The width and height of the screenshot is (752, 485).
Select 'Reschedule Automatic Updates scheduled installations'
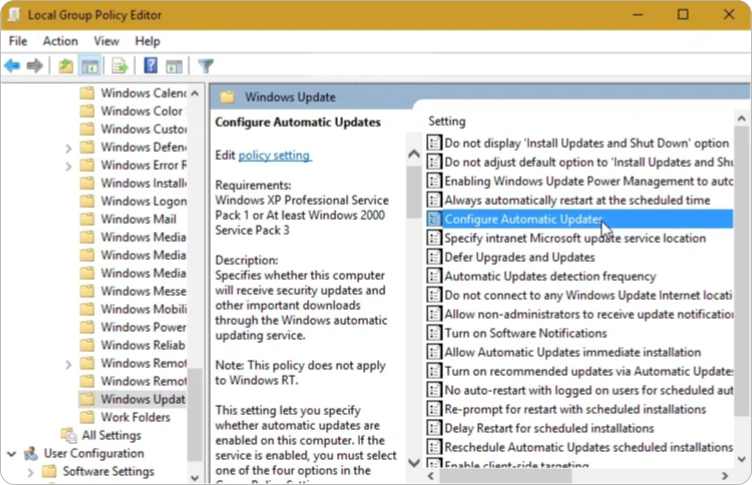pos(588,447)
